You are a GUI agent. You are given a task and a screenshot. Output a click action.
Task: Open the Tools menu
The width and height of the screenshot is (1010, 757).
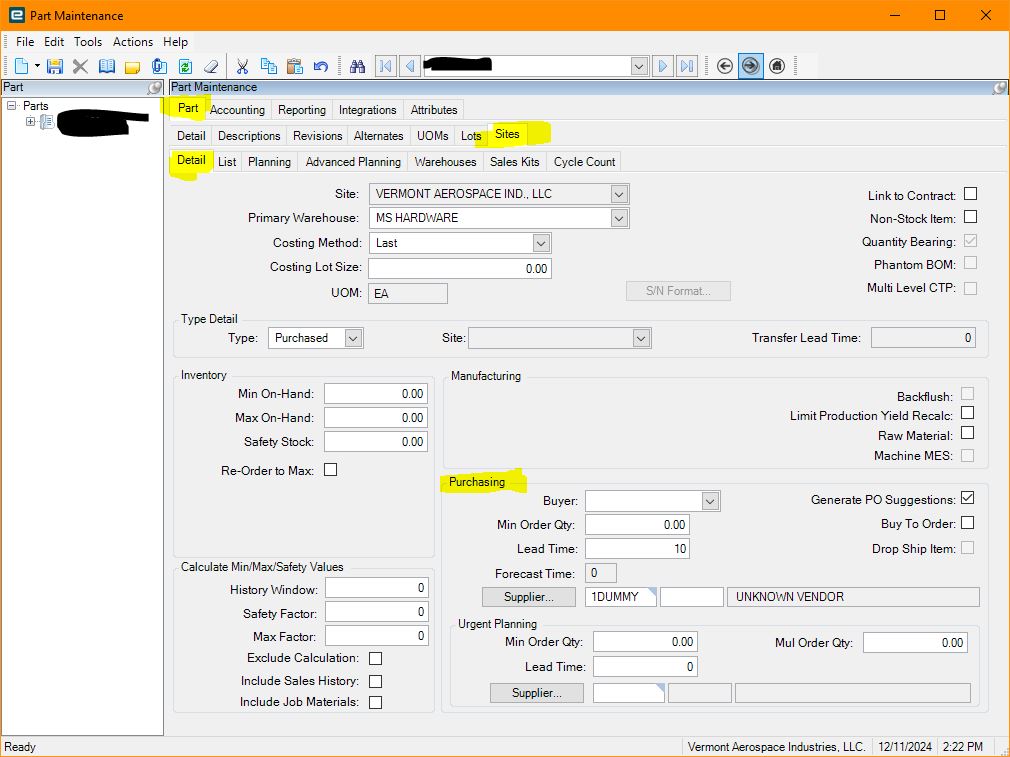click(x=88, y=42)
